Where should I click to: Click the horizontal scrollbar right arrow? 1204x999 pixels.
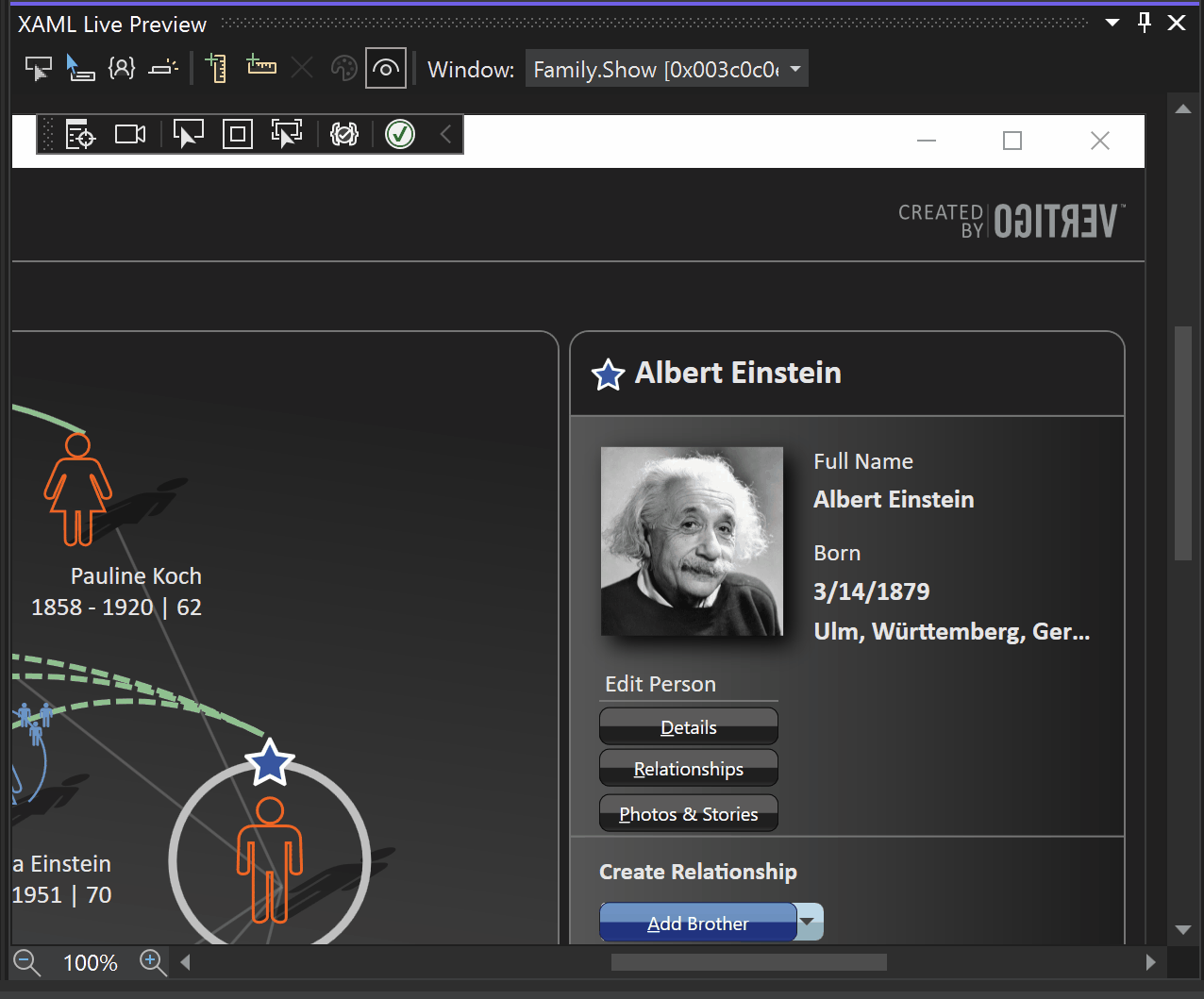pyautogui.click(x=1150, y=962)
